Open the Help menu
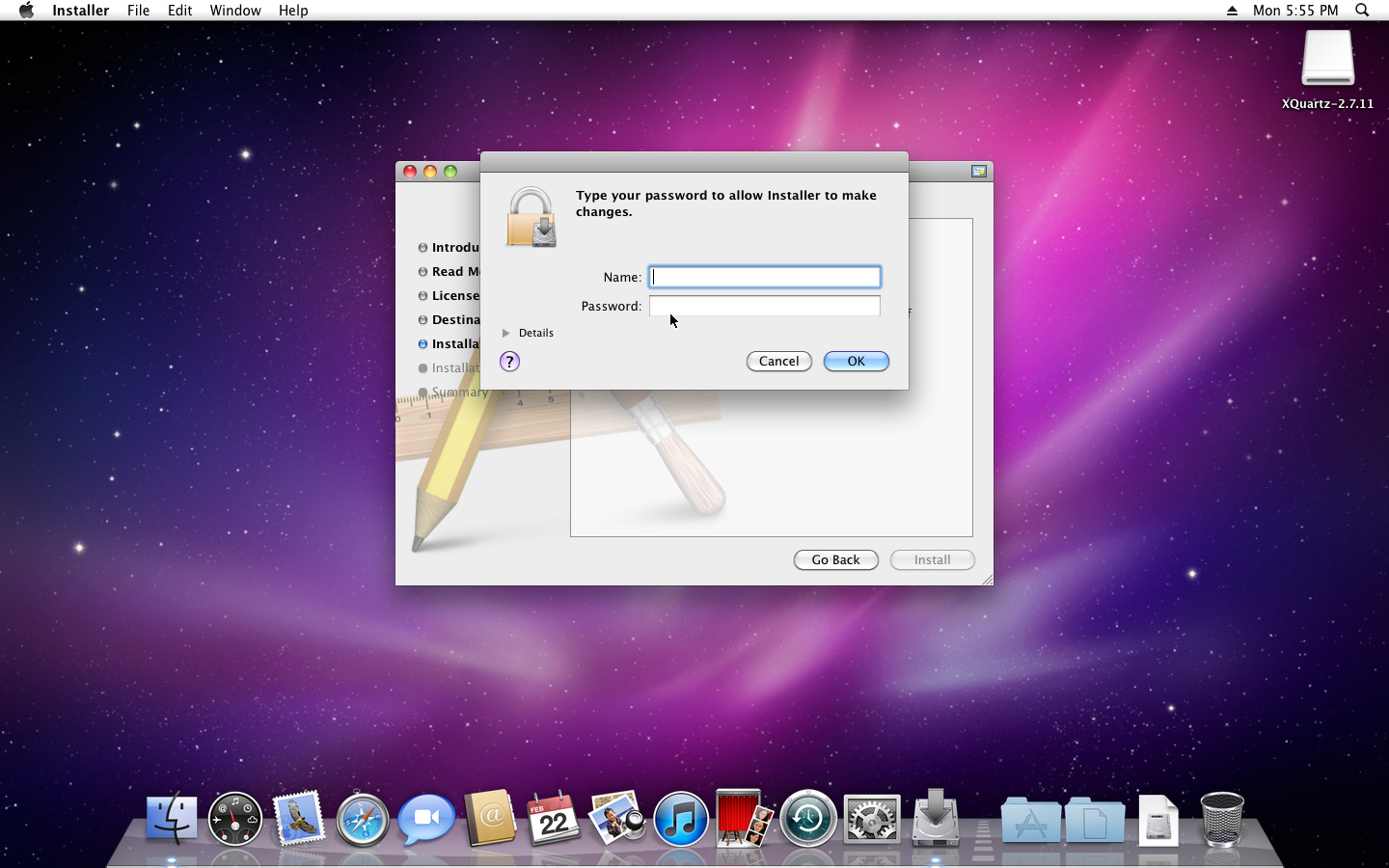The image size is (1389, 868). [x=293, y=11]
